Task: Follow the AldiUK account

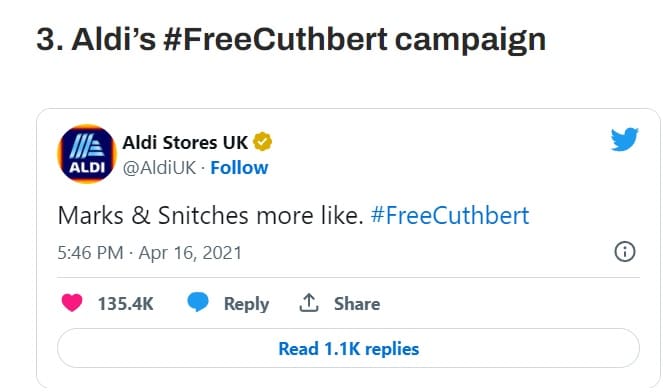Action: click(x=239, y=168)
